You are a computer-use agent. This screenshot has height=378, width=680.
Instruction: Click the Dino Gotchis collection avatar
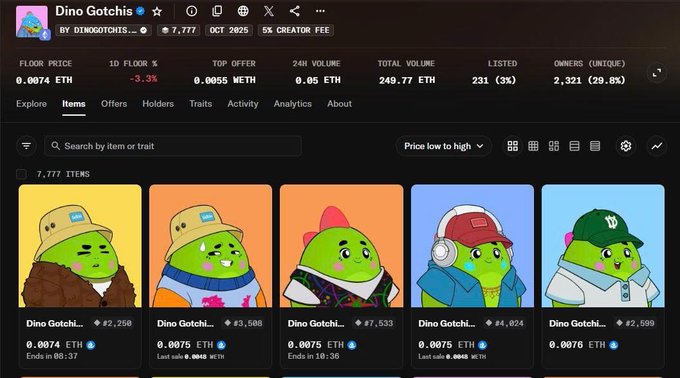coord(32,22)
